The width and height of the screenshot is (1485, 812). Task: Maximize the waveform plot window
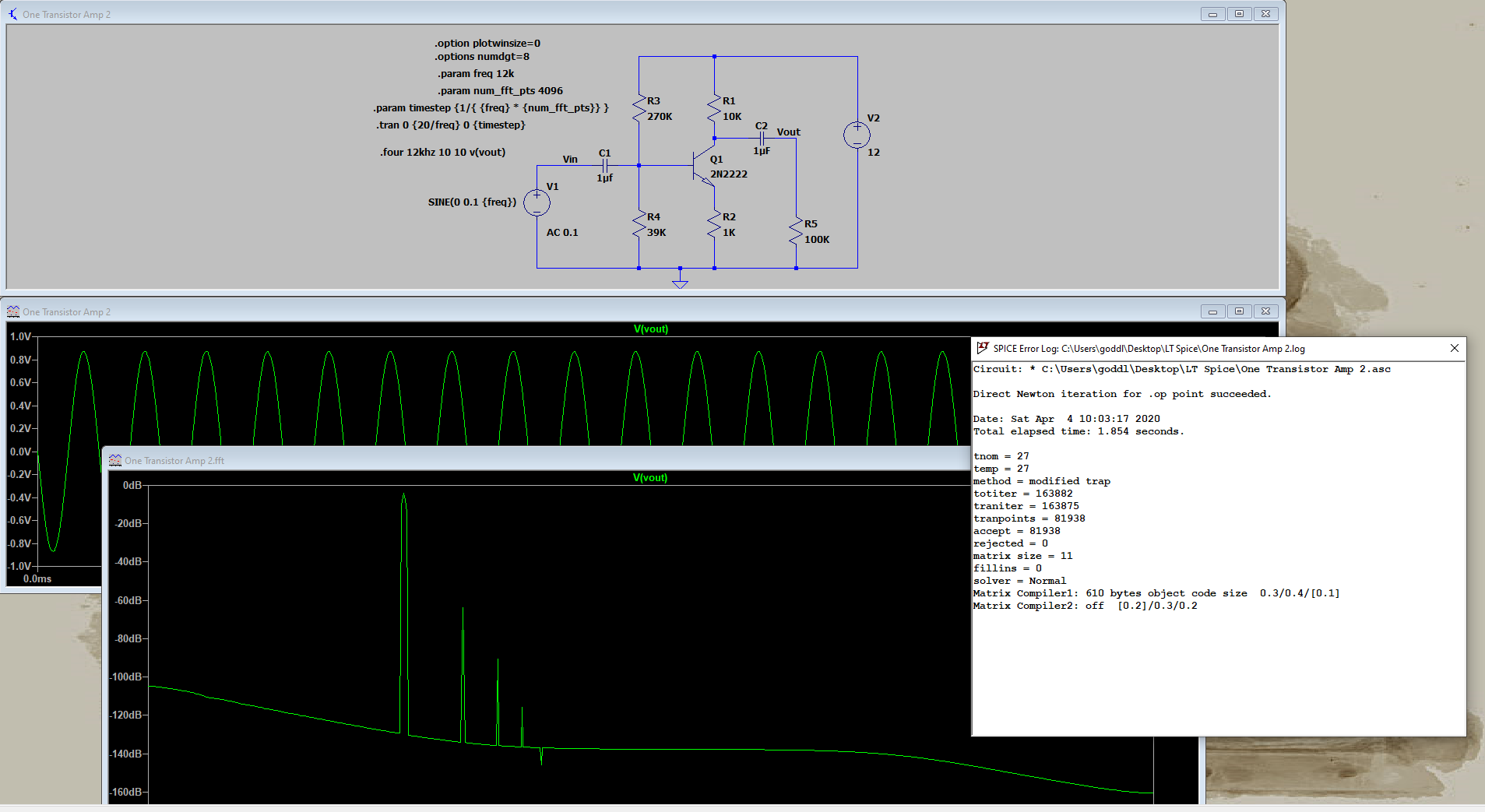[1239, 311]
